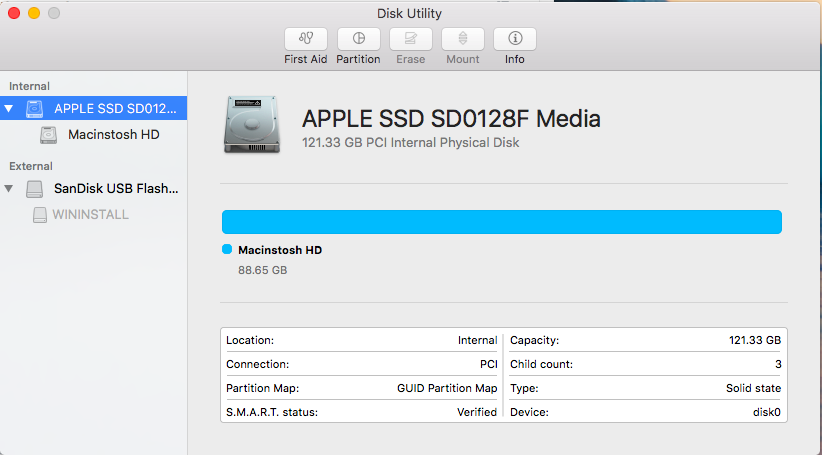Screen dimensions: 822x455
Task: Close the Disk Utility window
Action: coord(14,13)
